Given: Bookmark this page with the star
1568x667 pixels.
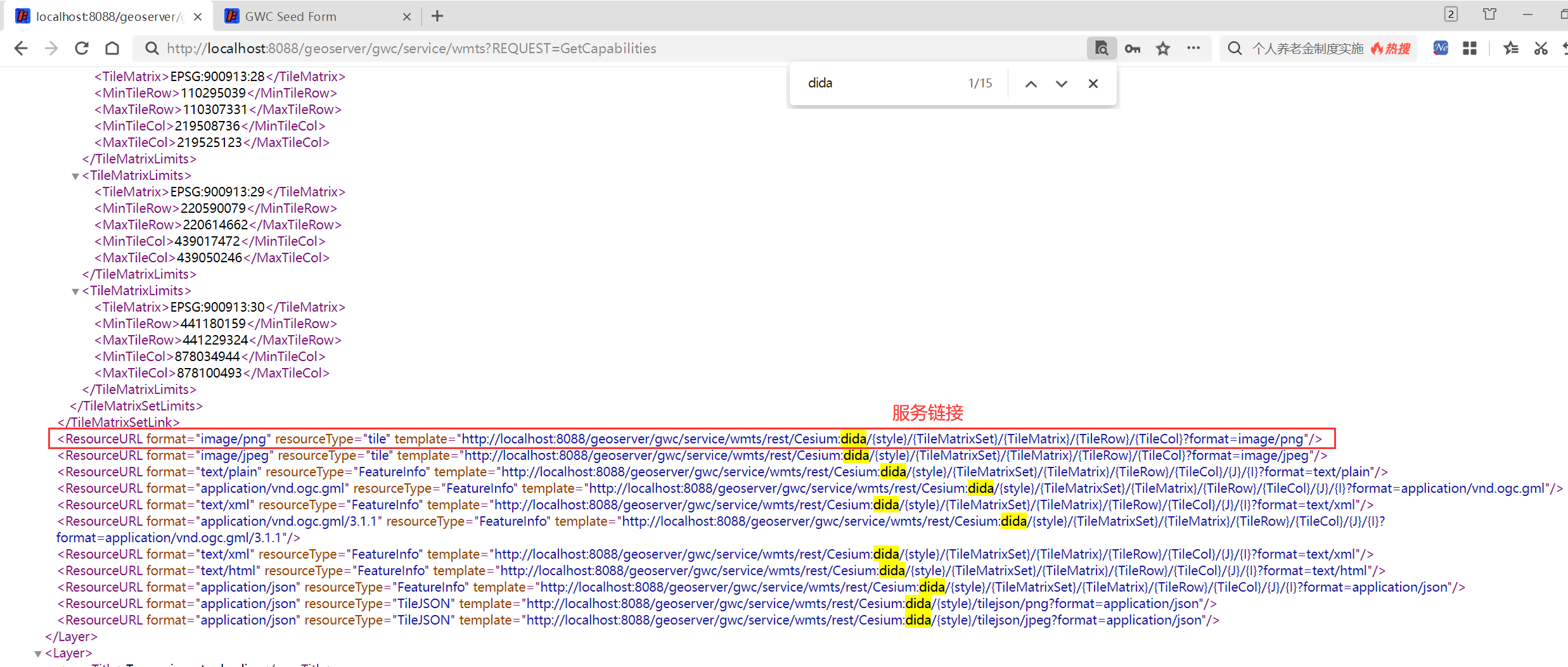Looking at the screenshot, I should pyautogui.click(x=1162, y=48).
